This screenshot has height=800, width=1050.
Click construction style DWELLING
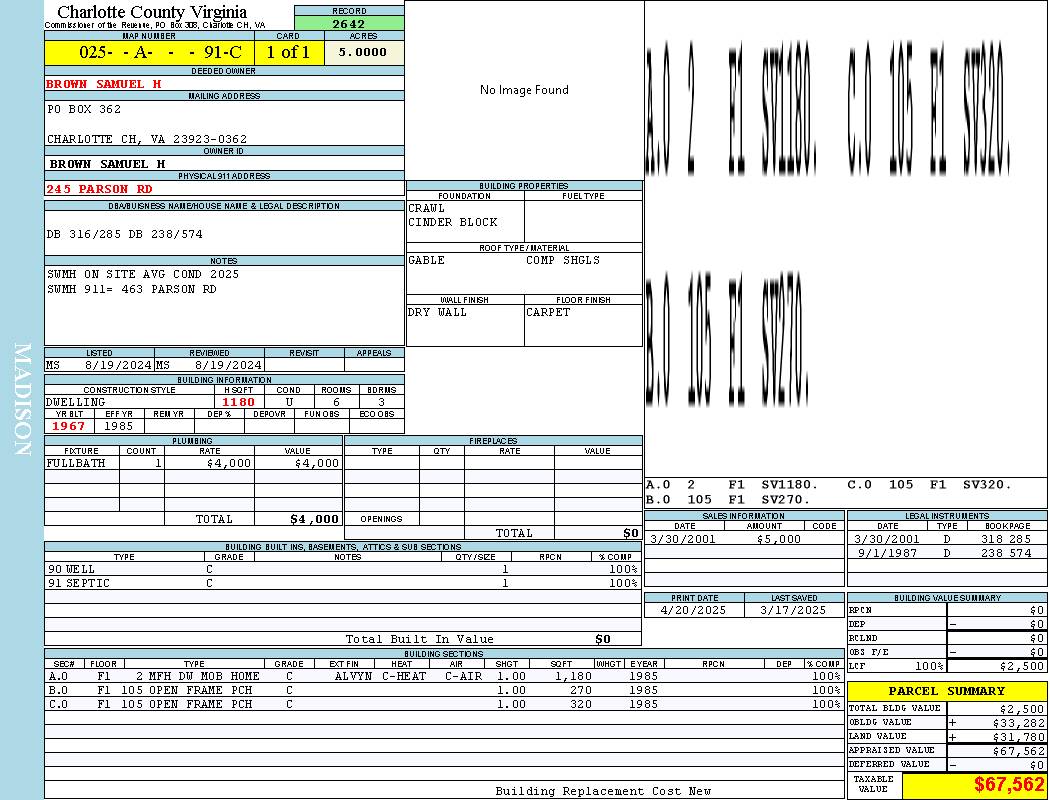point(76,402)
